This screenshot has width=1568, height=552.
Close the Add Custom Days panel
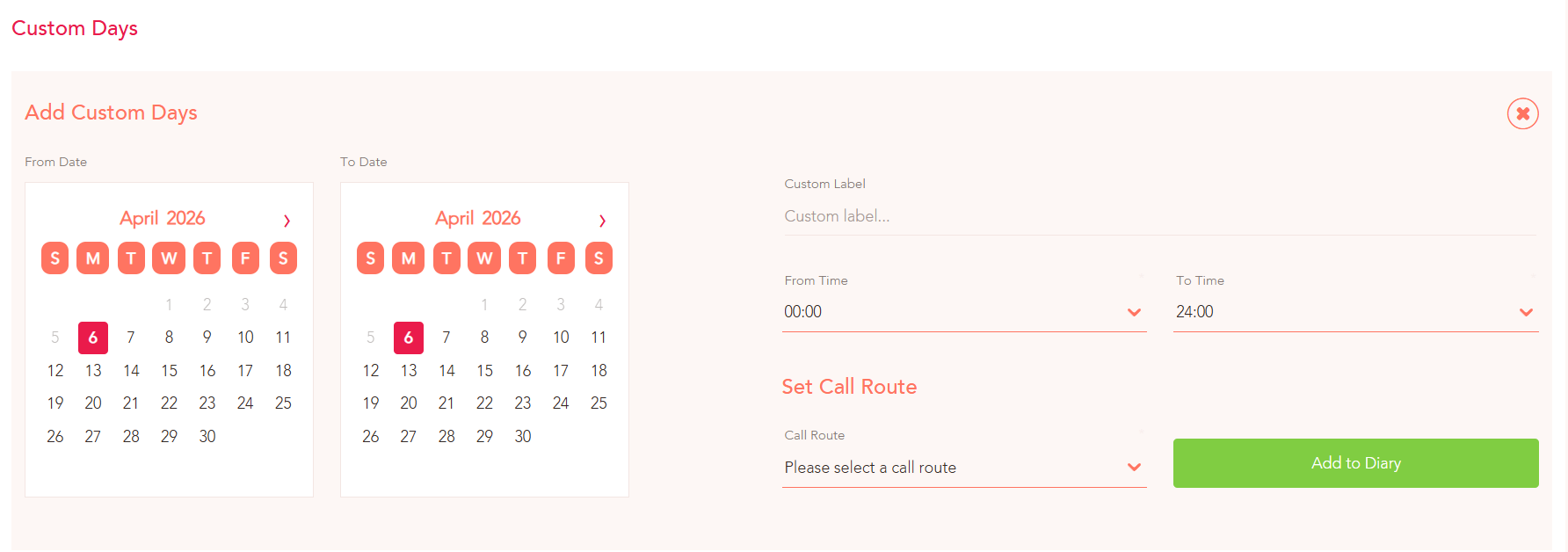[1522, 113]
